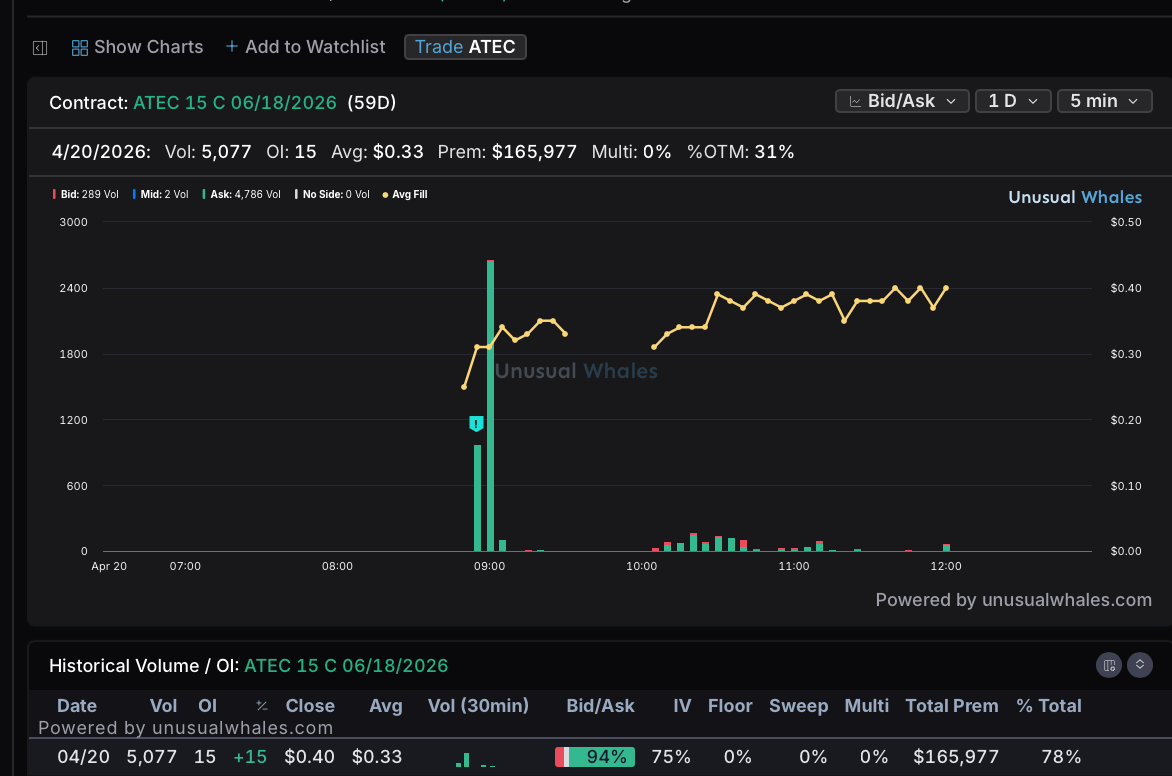
Task: Collapse the Historical Volume panel
Action: 1140,665
